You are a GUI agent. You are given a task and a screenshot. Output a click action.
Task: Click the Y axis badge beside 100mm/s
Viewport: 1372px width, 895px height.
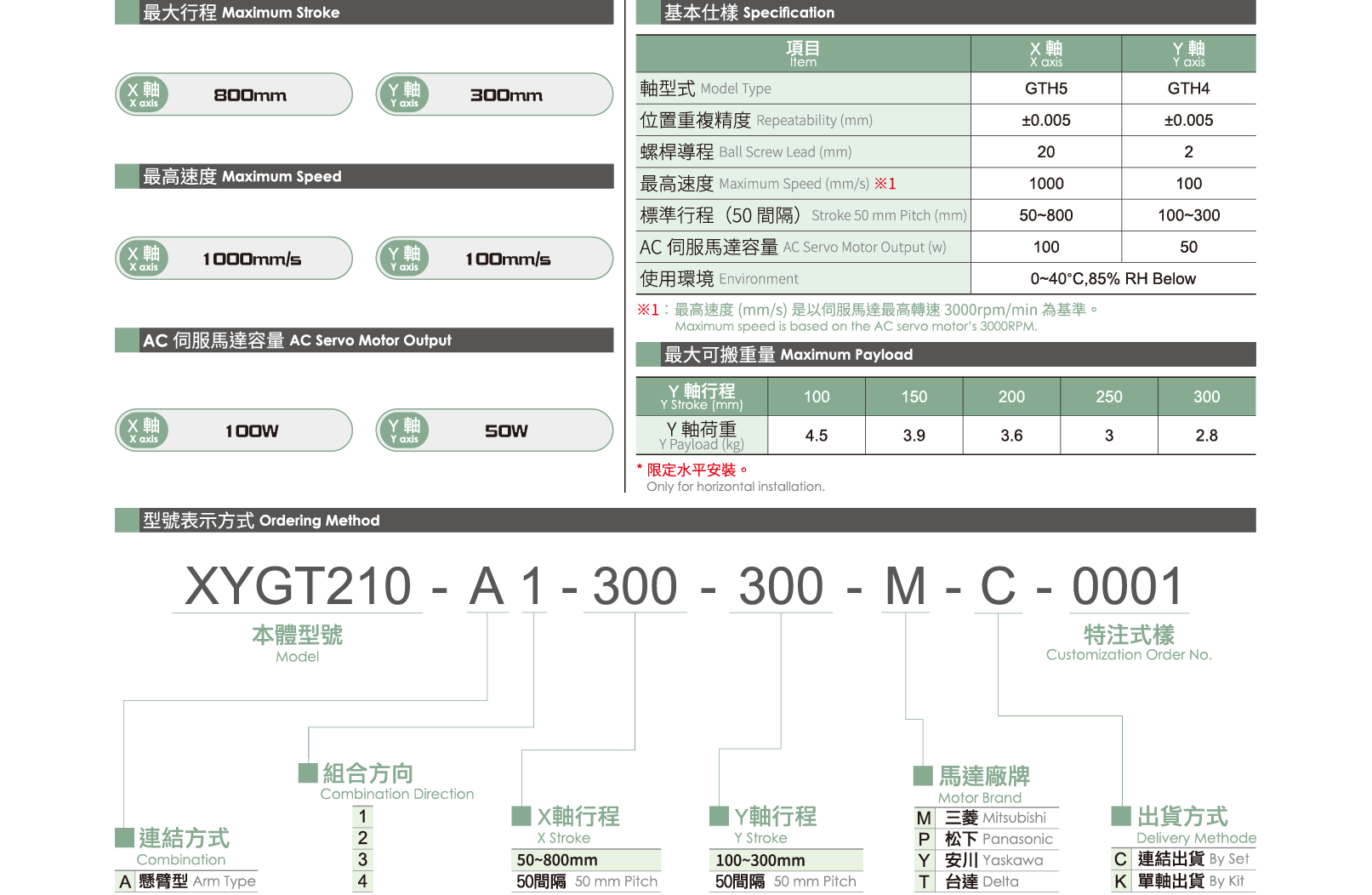point(403,259)
